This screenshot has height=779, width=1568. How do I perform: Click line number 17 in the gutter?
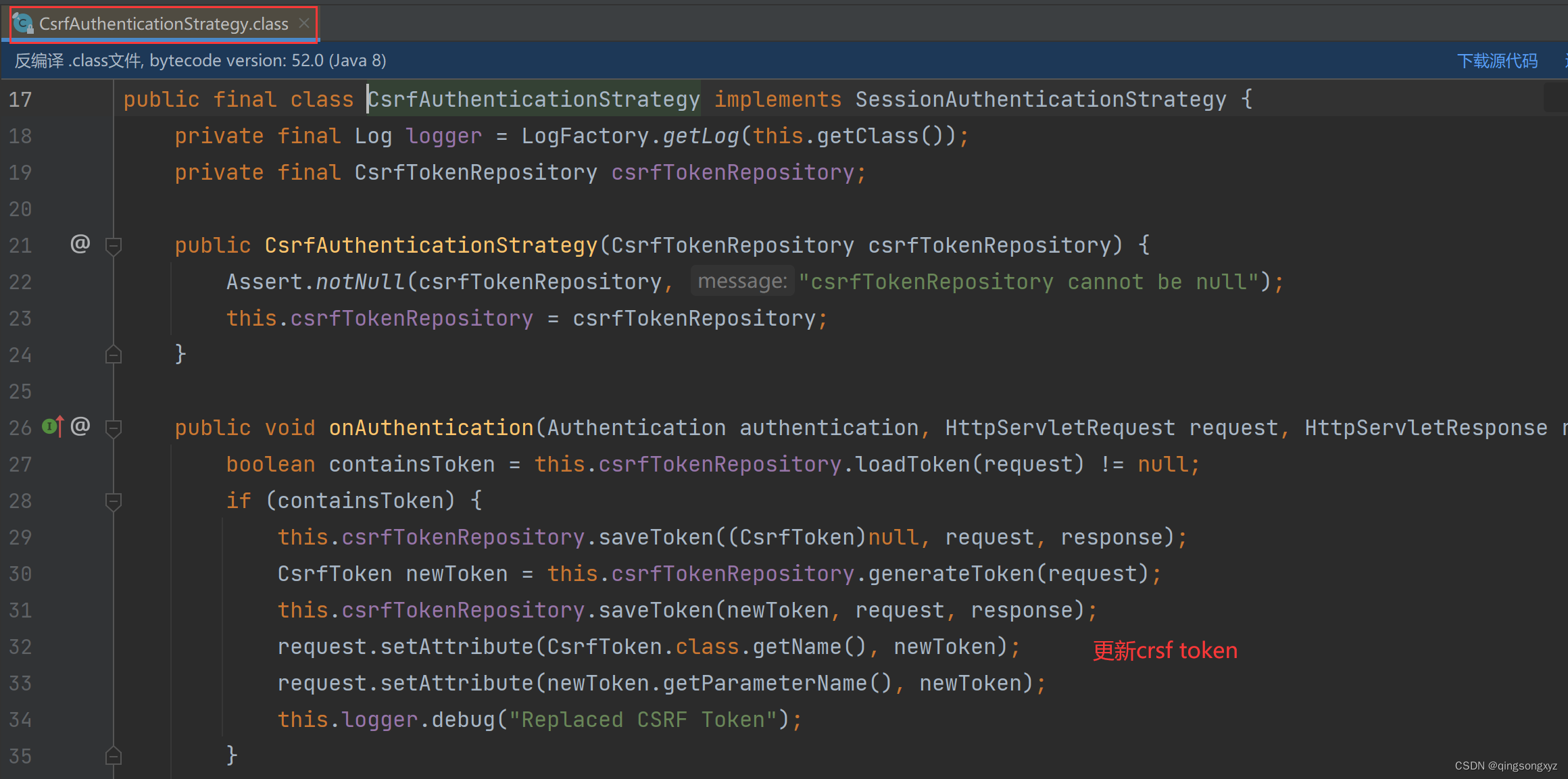pyautogui.click(x=20, y=100)
